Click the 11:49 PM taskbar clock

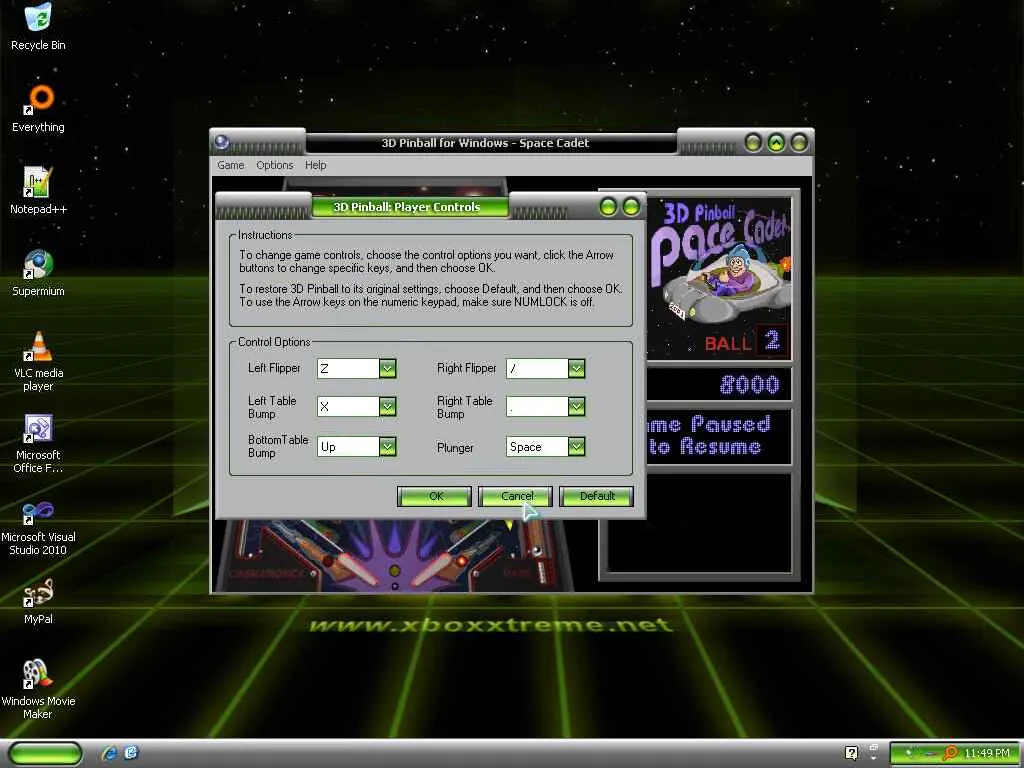[x=986, y=754]
